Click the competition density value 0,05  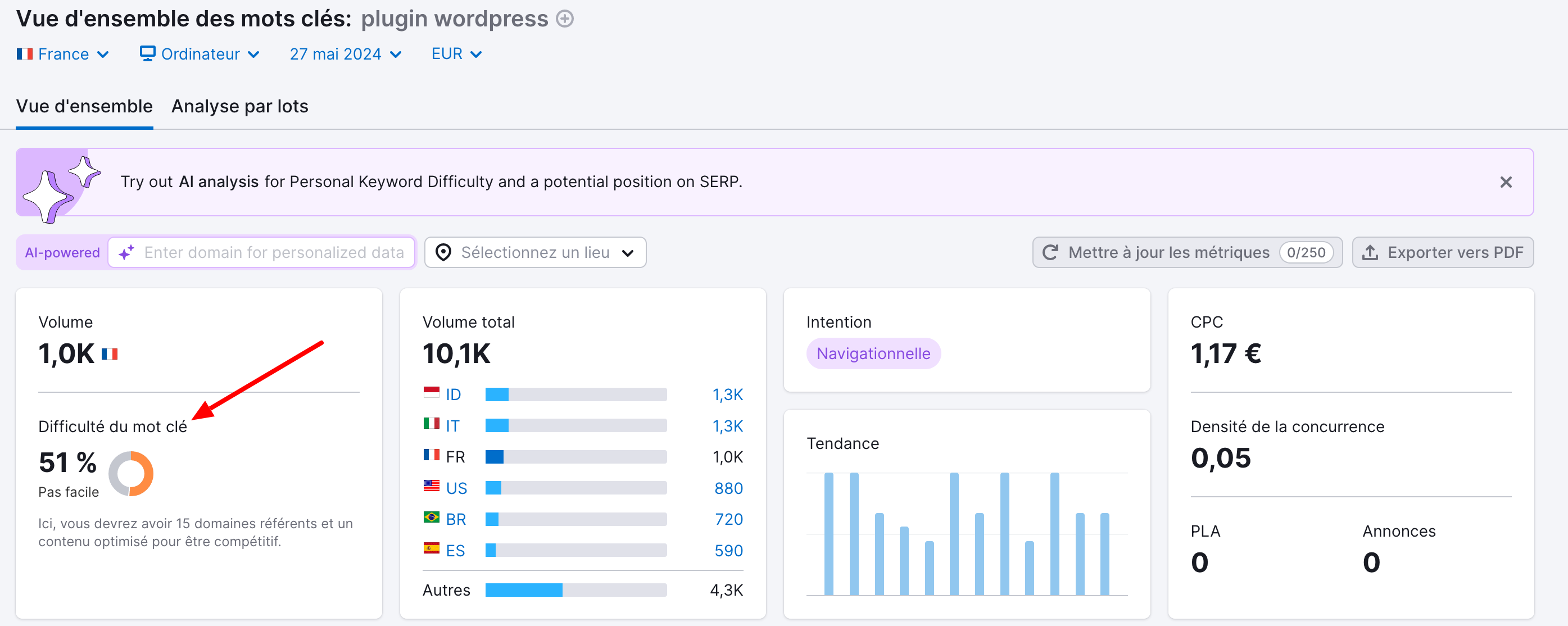1221,458
